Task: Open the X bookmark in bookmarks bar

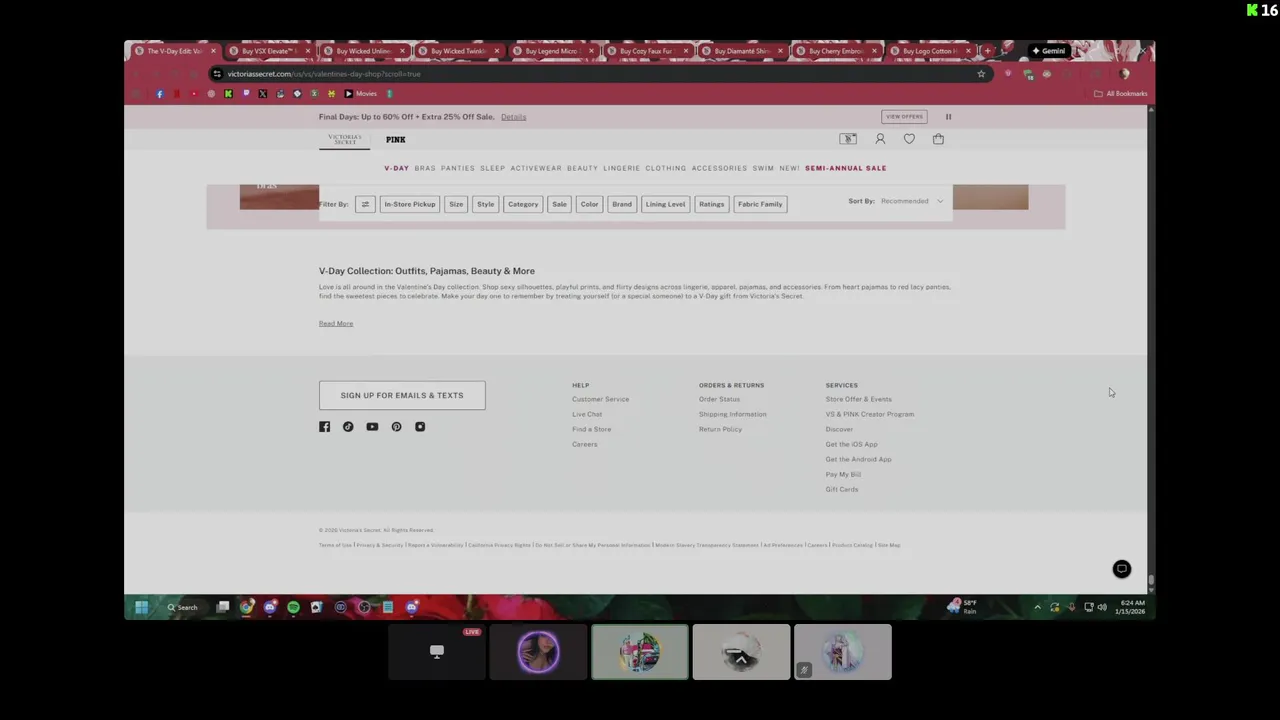Action: (x=263, y=94)
